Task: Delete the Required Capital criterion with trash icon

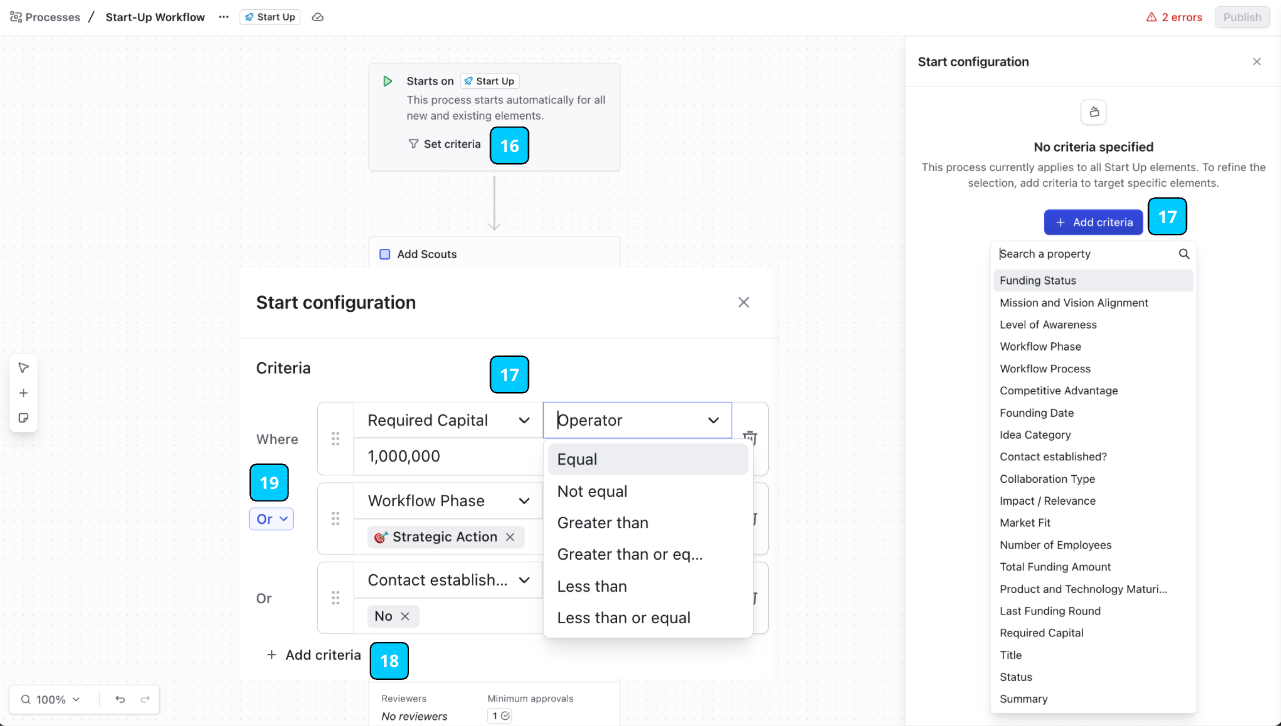Action: [750, 439]
